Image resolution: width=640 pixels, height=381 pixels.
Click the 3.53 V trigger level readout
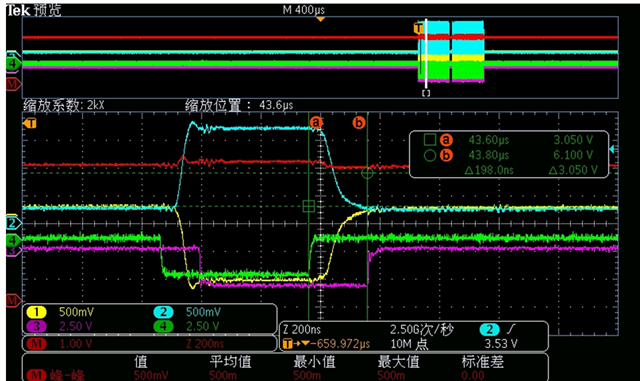point(501,344)
